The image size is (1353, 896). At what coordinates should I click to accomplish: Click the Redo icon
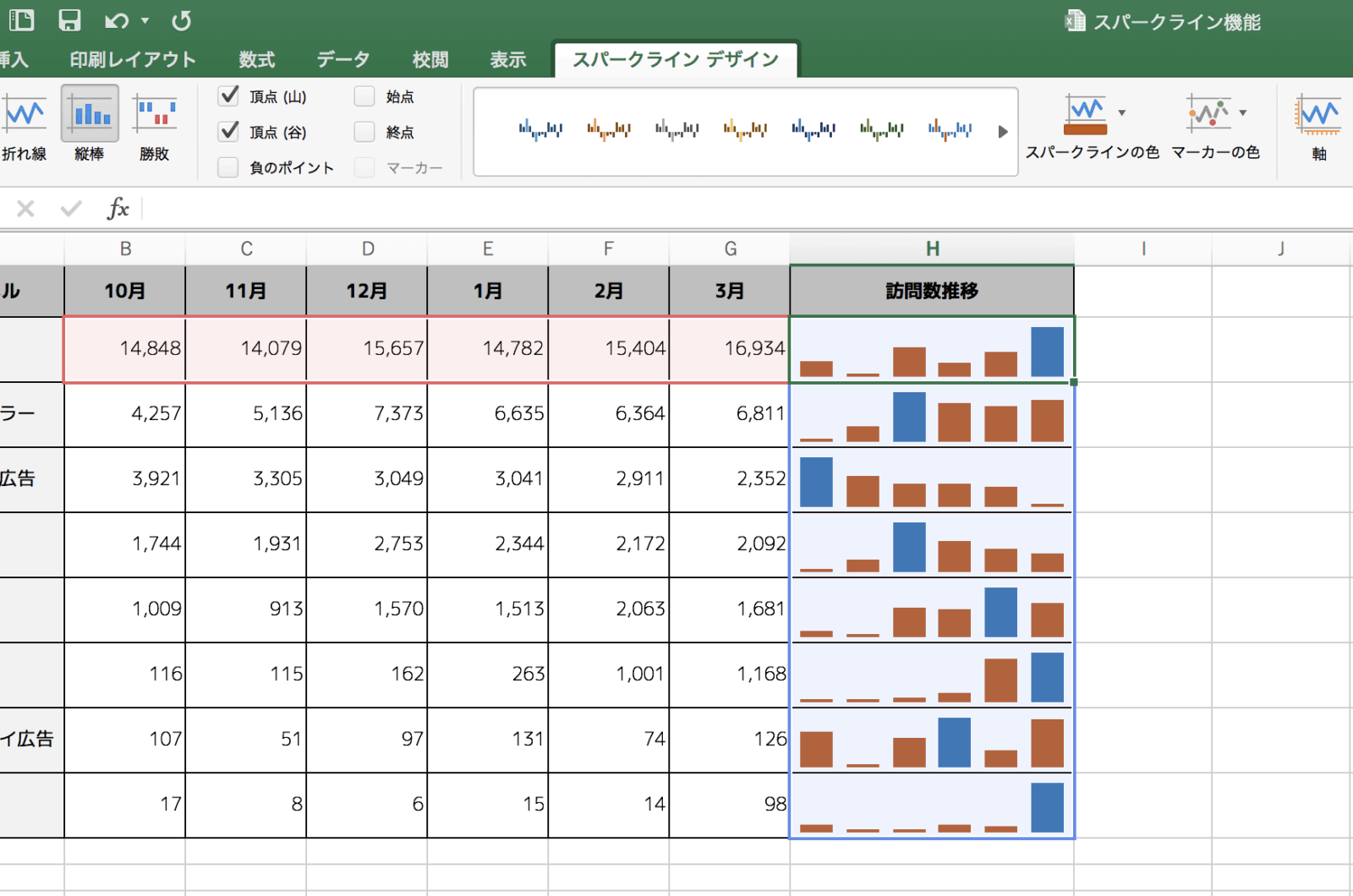(180, 20)
